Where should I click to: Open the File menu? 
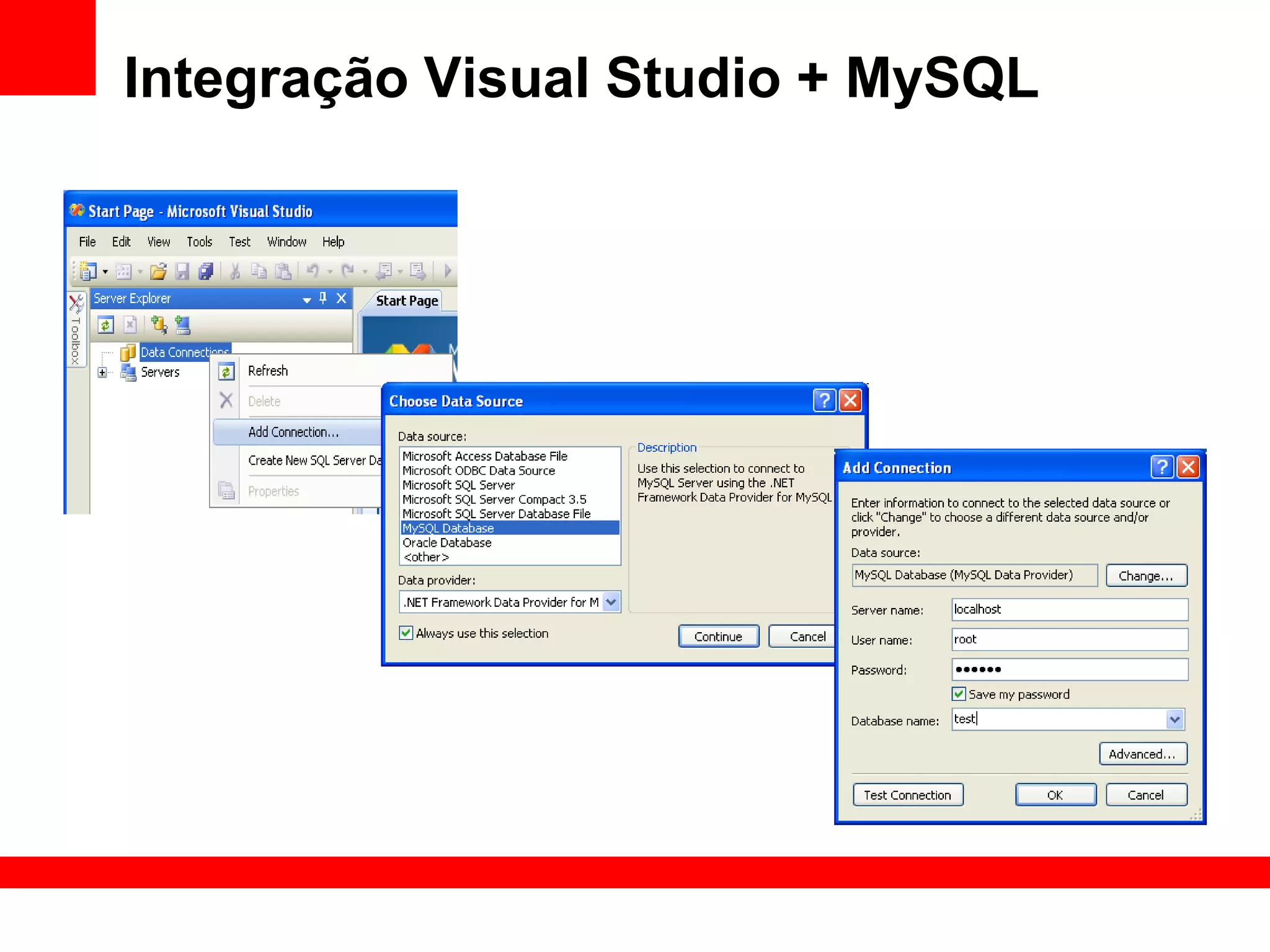87,242
